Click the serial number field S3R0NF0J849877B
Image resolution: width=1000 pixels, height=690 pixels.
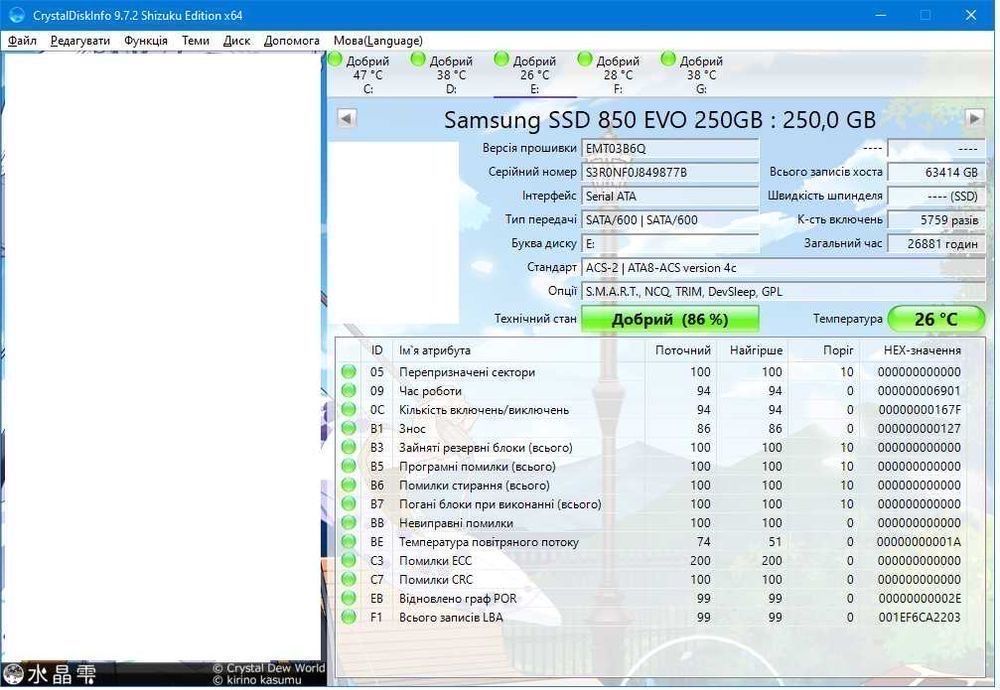point(670,172)
